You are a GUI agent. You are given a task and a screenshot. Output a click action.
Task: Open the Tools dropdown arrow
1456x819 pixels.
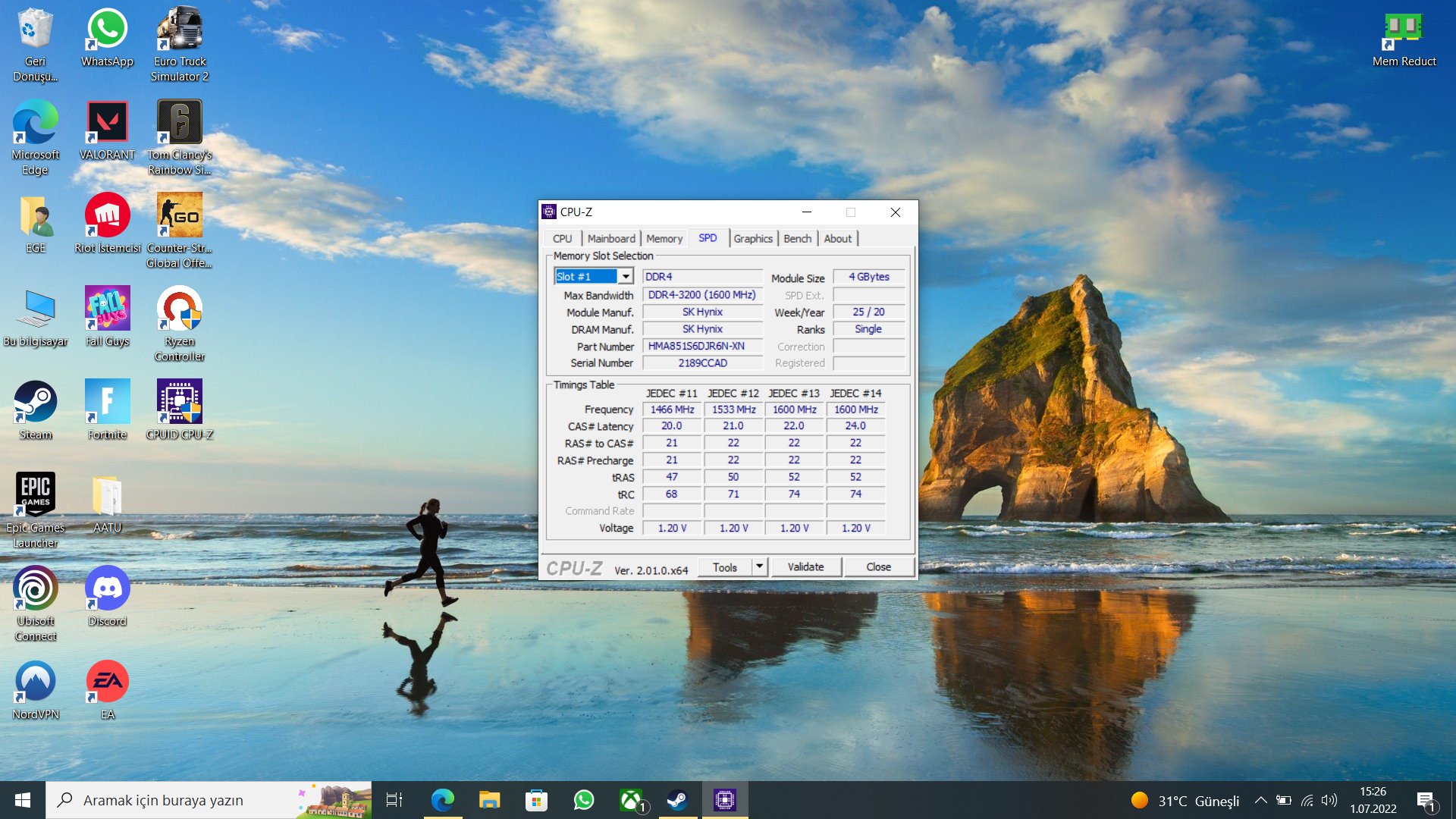coord(759,566)
